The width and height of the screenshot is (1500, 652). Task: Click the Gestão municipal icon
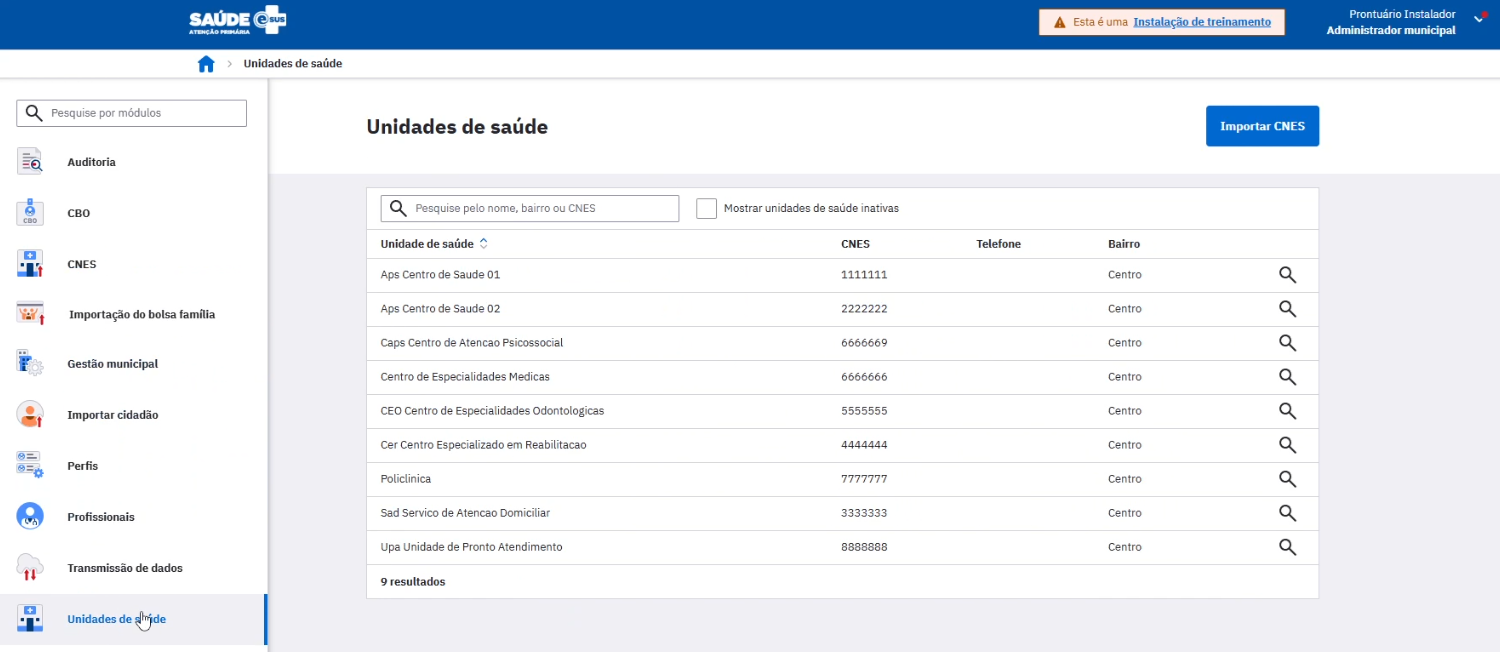(30, 364)
